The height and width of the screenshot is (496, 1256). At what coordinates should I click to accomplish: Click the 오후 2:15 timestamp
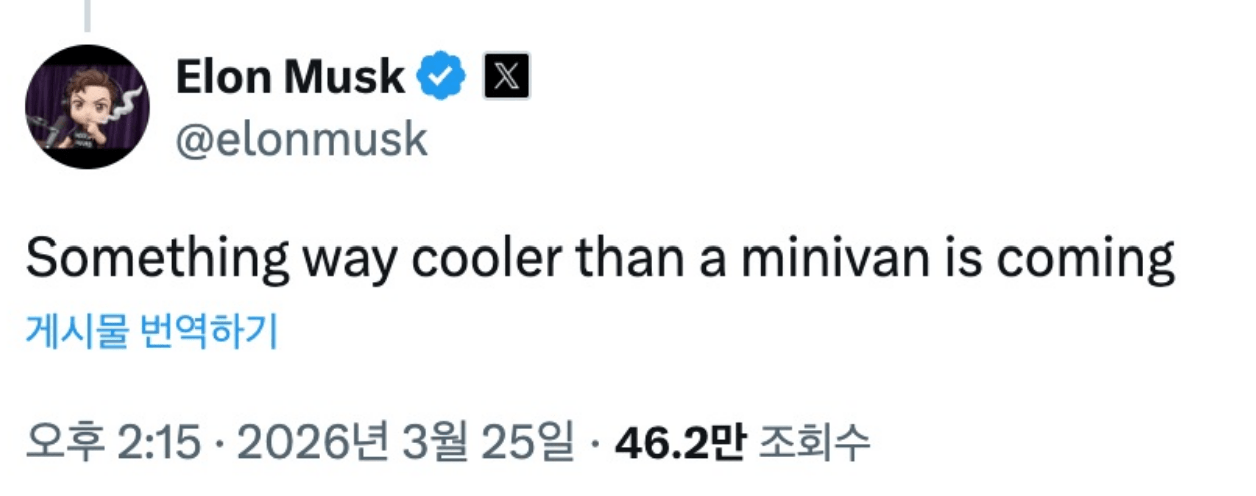click(112, 442)
